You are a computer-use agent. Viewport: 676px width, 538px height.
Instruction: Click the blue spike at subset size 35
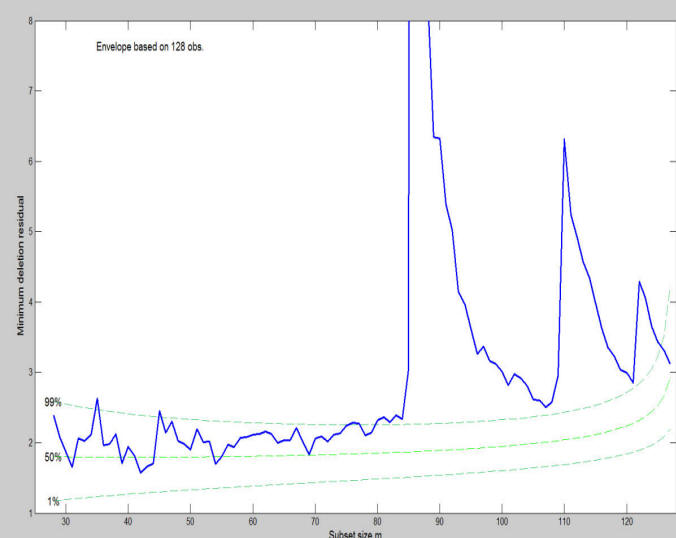[x=97, y=399]
